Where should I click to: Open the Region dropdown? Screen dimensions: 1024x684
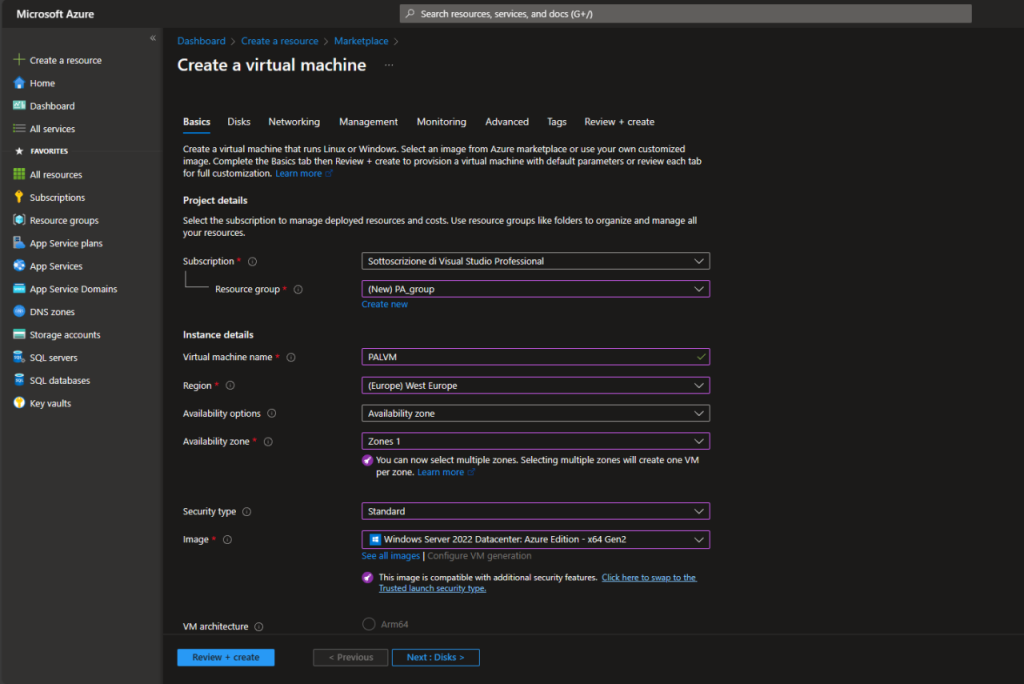[x=535, y=384]
